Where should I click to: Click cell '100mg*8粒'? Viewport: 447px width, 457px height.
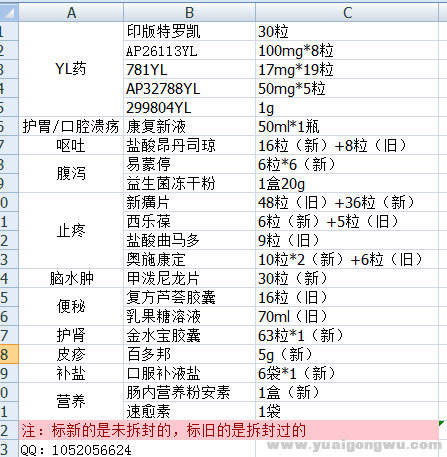click(347, 50)
